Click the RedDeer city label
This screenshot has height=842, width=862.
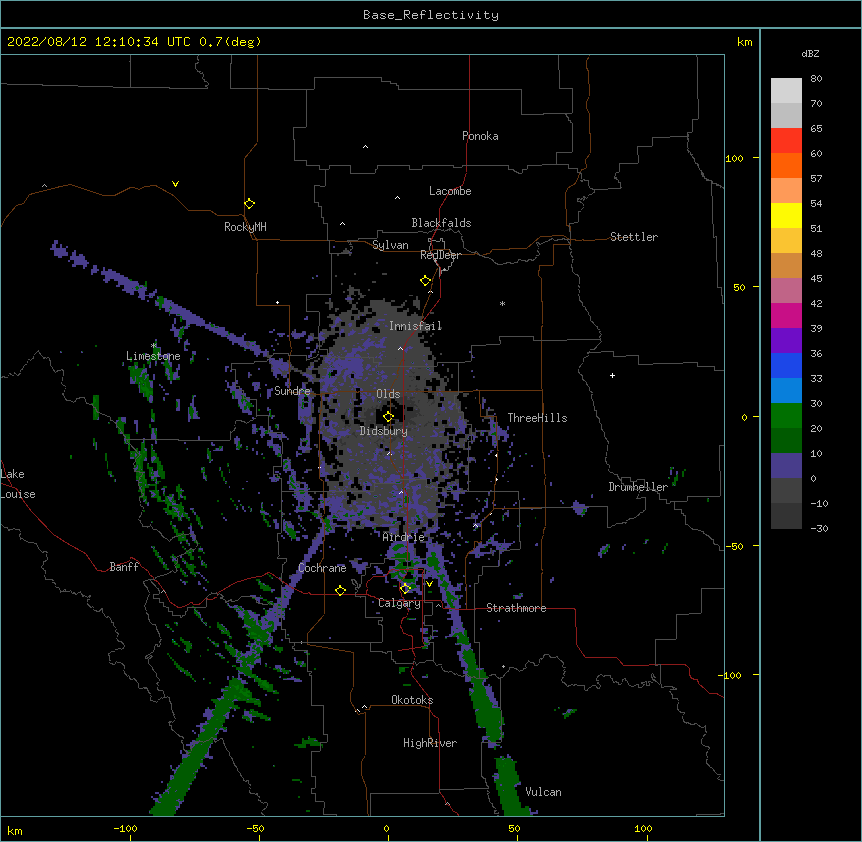(440, 255)
